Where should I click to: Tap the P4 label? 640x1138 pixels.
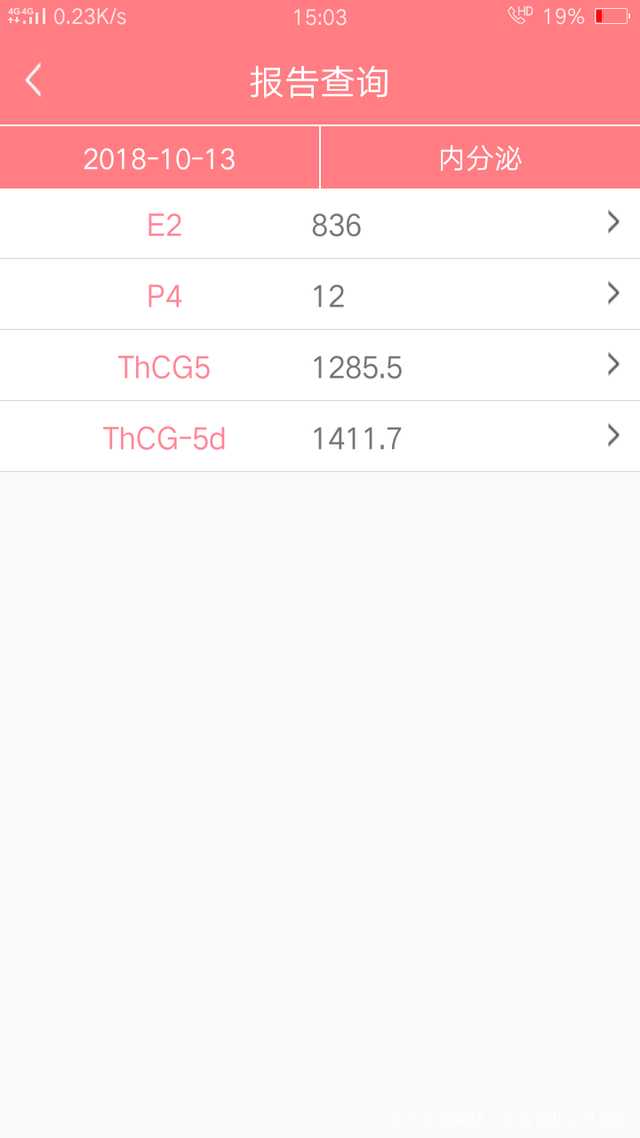[x=165, y=297]
